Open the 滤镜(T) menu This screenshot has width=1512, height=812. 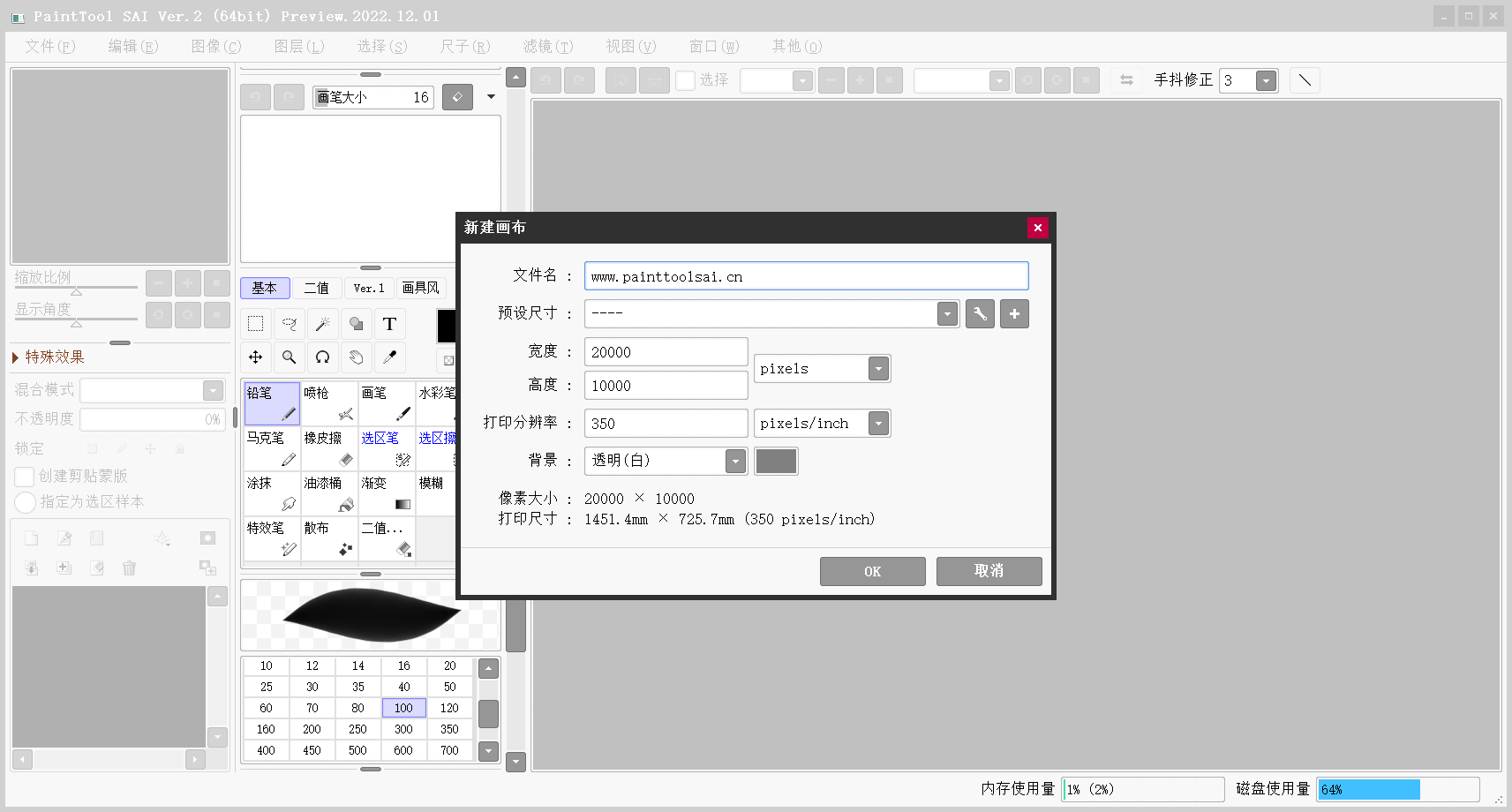click(x=548, y=46)
